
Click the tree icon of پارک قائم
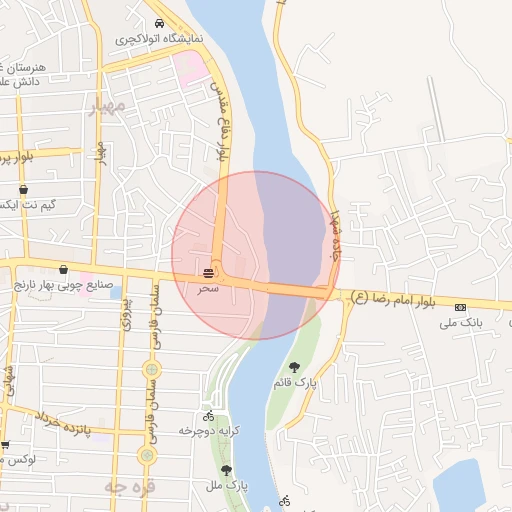[x=294, y=368]
